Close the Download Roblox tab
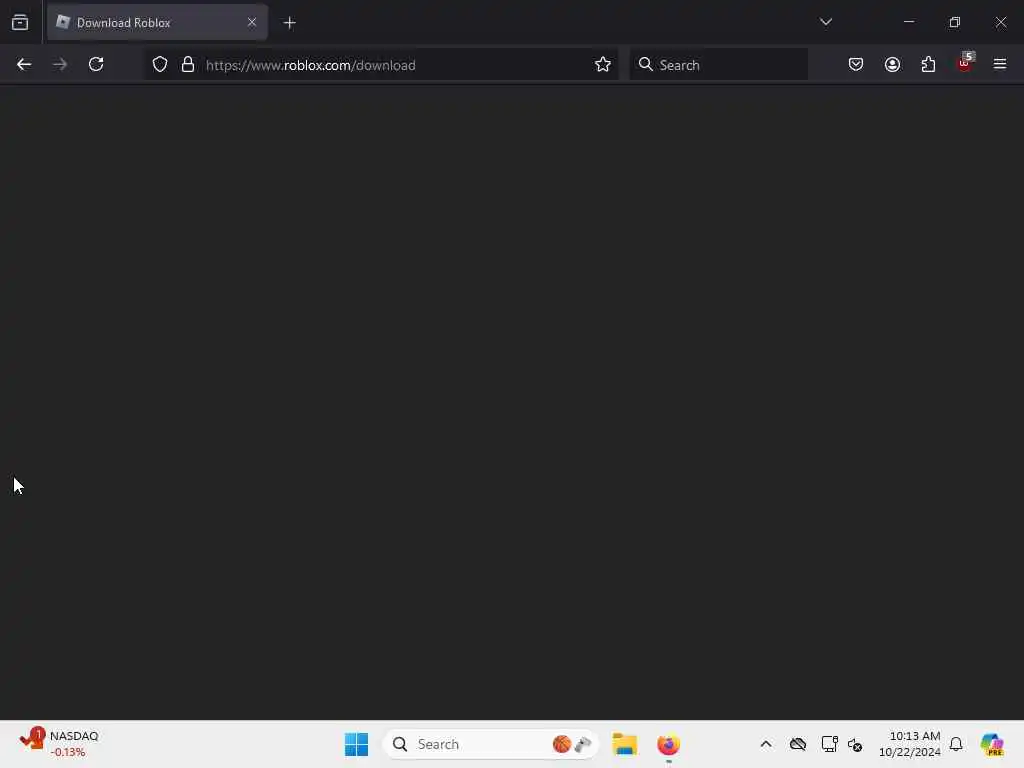 pyautogui.click(x=252, y=23)
